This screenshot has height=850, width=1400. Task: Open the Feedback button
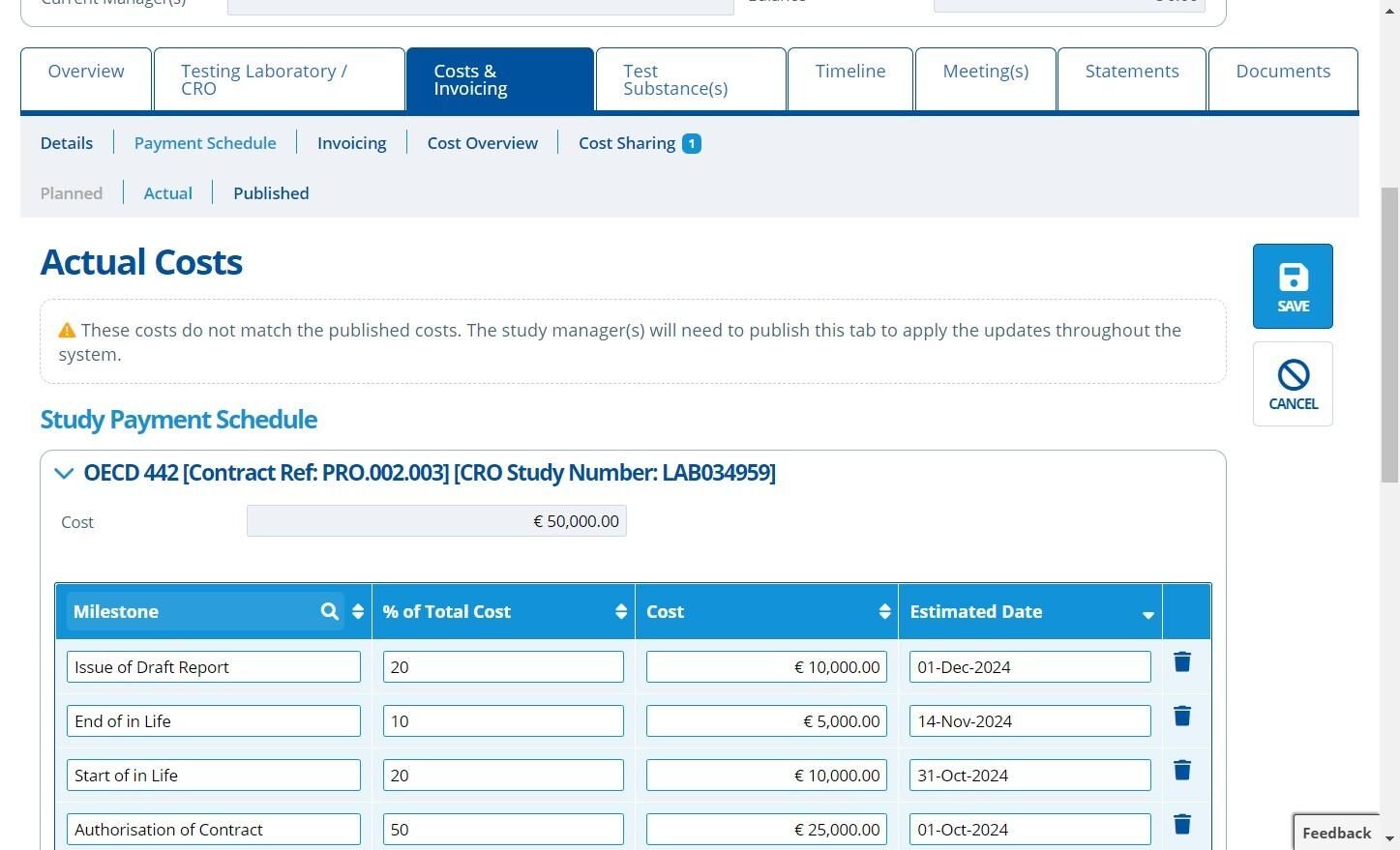point(1336,833)
